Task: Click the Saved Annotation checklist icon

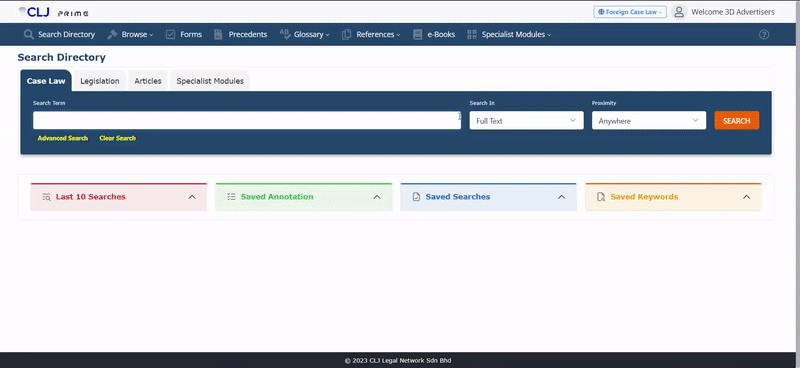Action: click(x=231, y=197)
